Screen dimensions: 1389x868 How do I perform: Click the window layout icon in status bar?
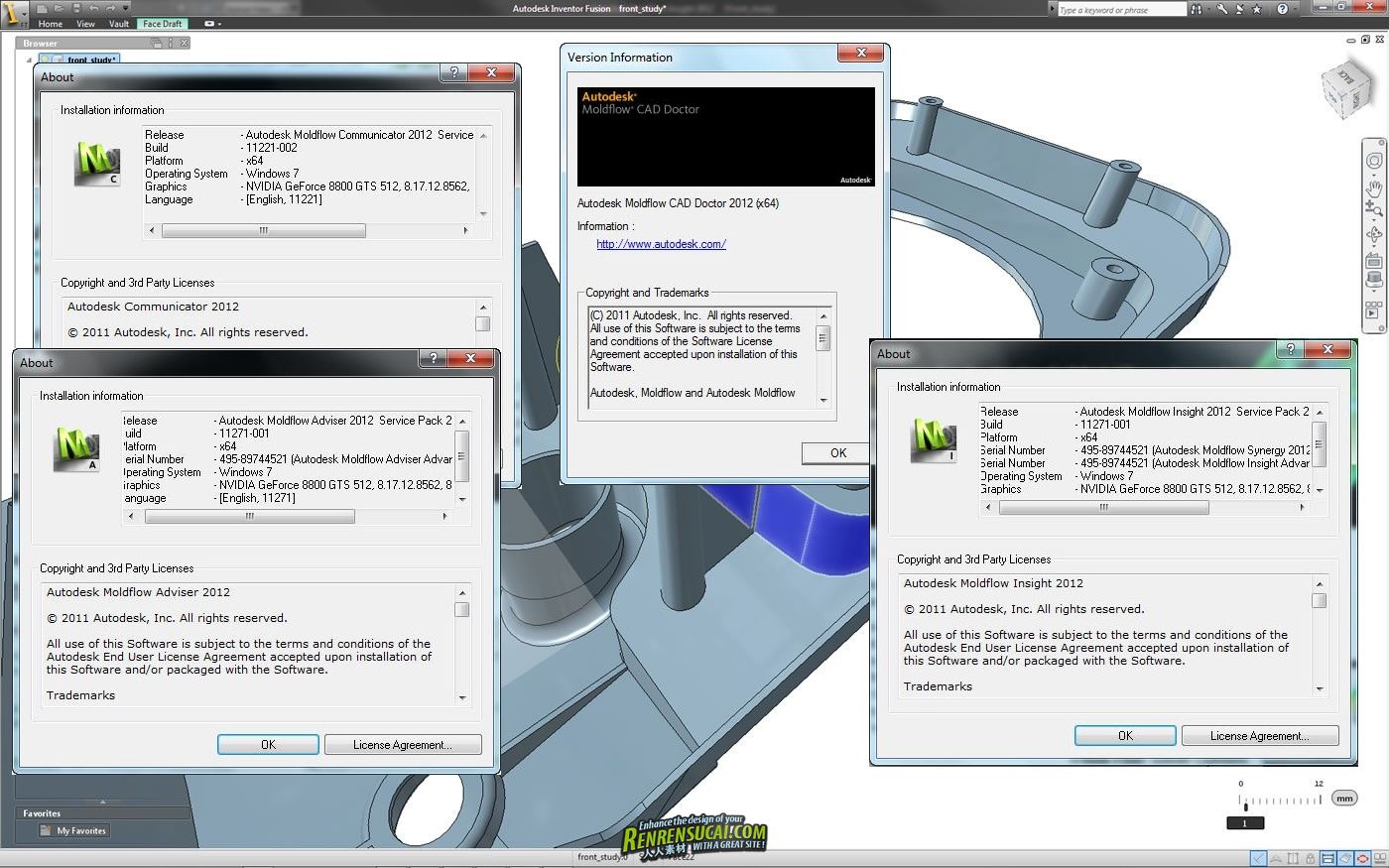(x=1380, y=859)
